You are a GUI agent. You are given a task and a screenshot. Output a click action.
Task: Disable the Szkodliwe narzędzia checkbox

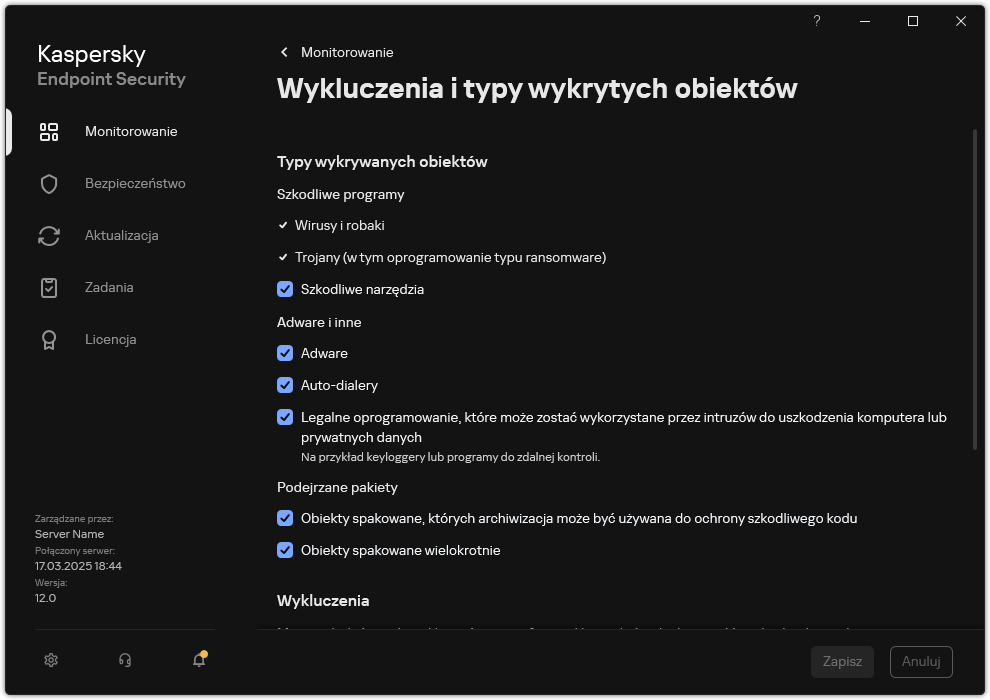point(285,289)
